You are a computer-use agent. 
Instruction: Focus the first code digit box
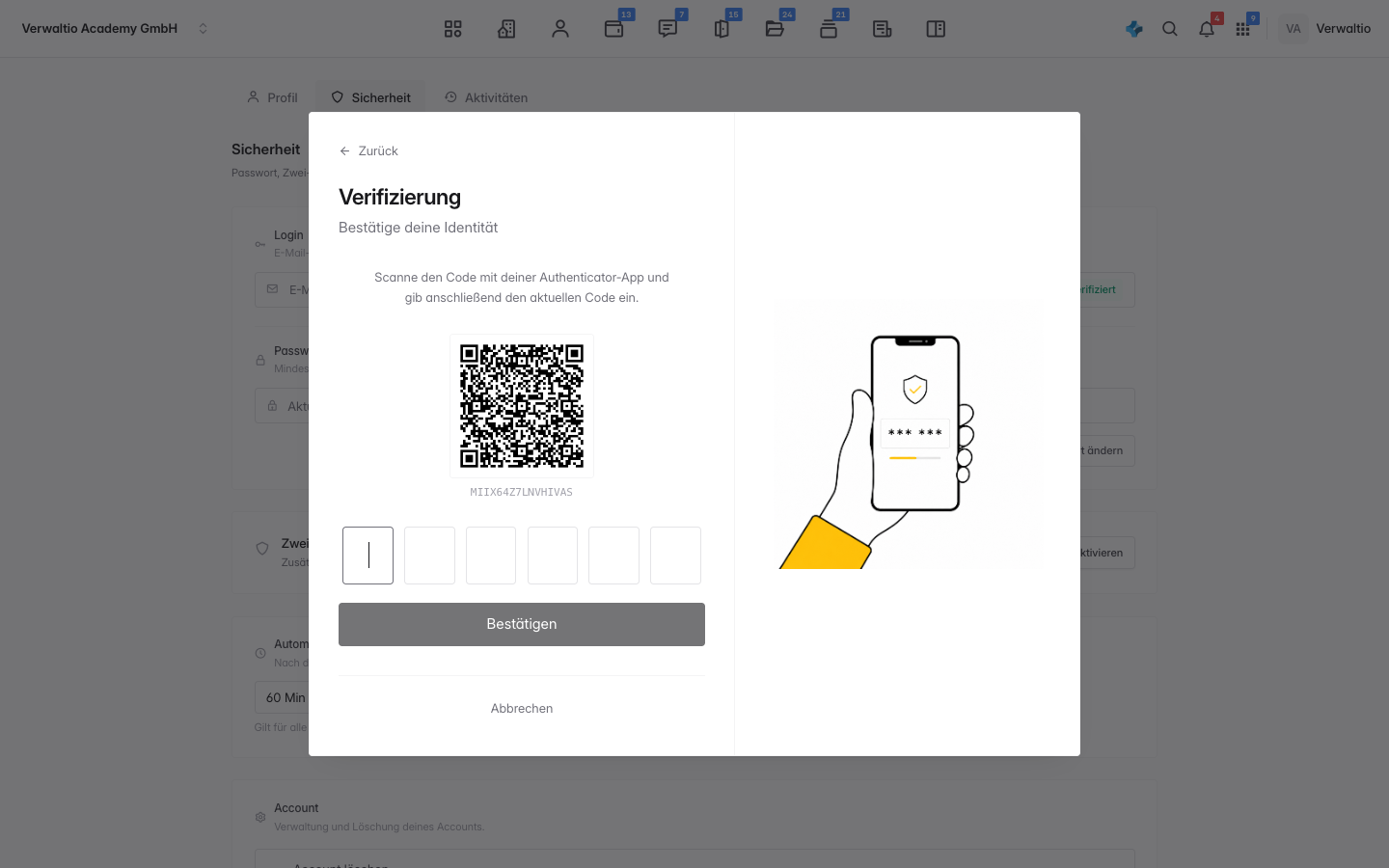368,556
